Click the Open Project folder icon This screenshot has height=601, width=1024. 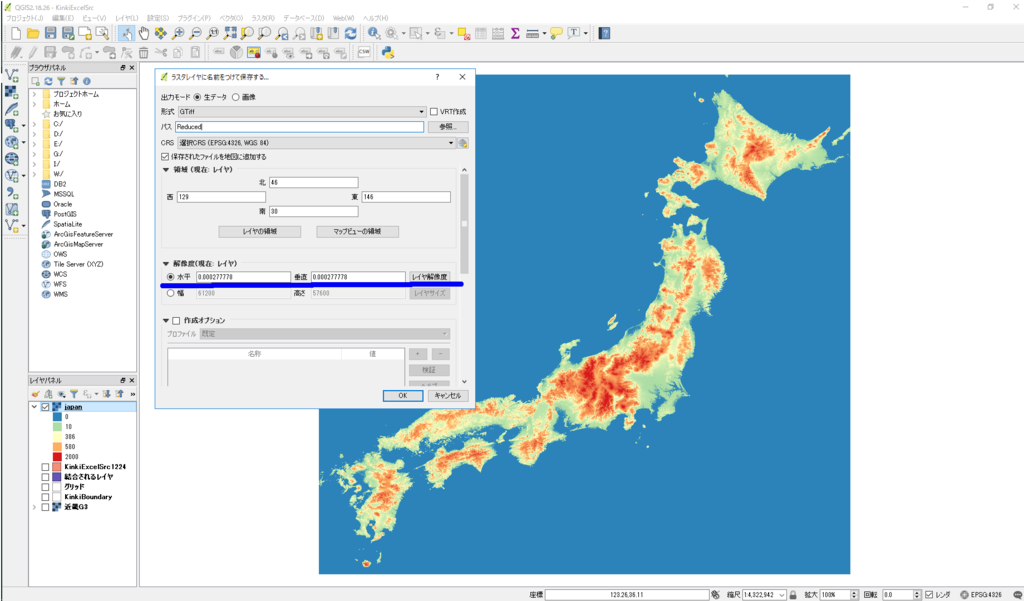click(x=33, y=33)
